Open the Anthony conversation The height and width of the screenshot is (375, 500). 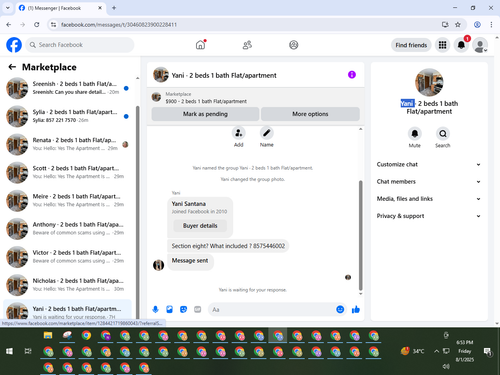click(x=68, y=229)
